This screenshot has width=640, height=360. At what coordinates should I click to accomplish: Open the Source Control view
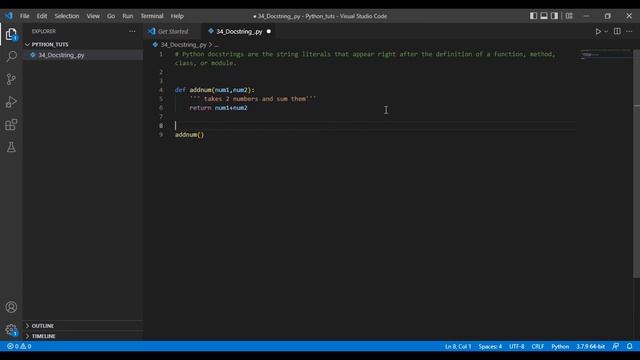pyautogui.click(x=11, y=79)
